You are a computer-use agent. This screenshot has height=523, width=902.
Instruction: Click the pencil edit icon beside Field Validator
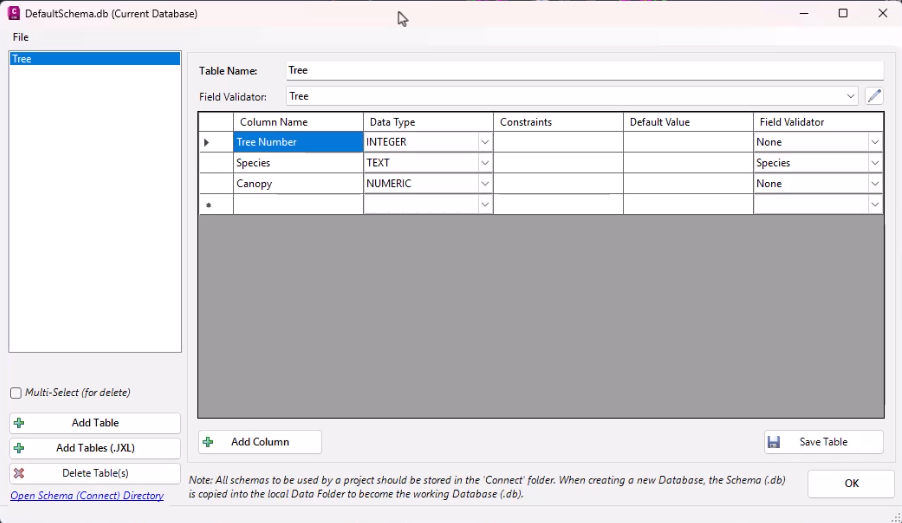[874, 96]
